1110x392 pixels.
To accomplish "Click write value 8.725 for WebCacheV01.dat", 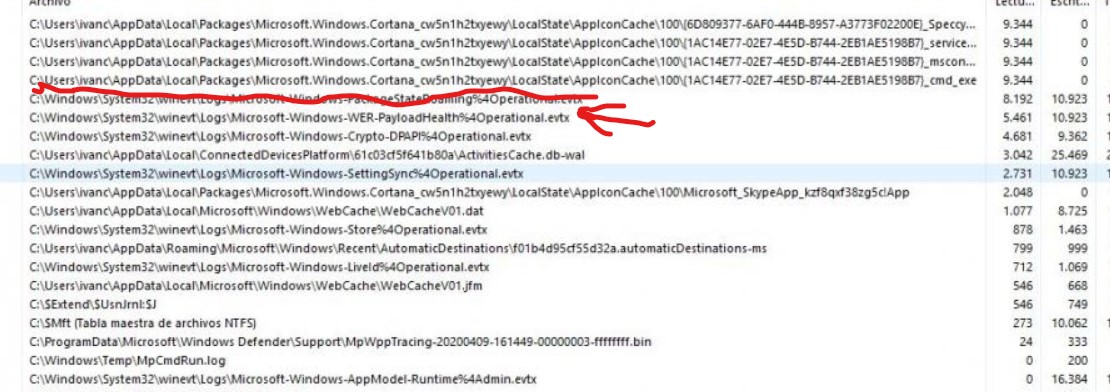I will pyautogui.click(x=1072, y=211).
